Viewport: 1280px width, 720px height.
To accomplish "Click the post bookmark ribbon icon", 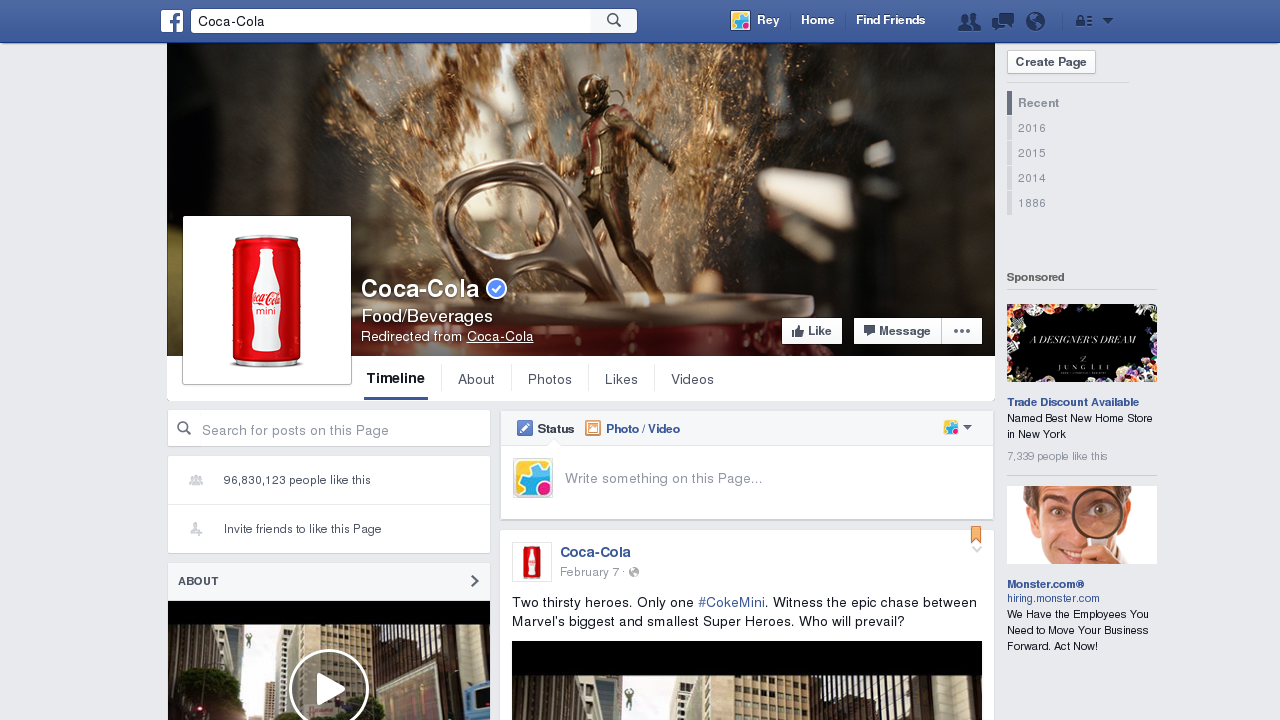I will click(x=976, y=534).
